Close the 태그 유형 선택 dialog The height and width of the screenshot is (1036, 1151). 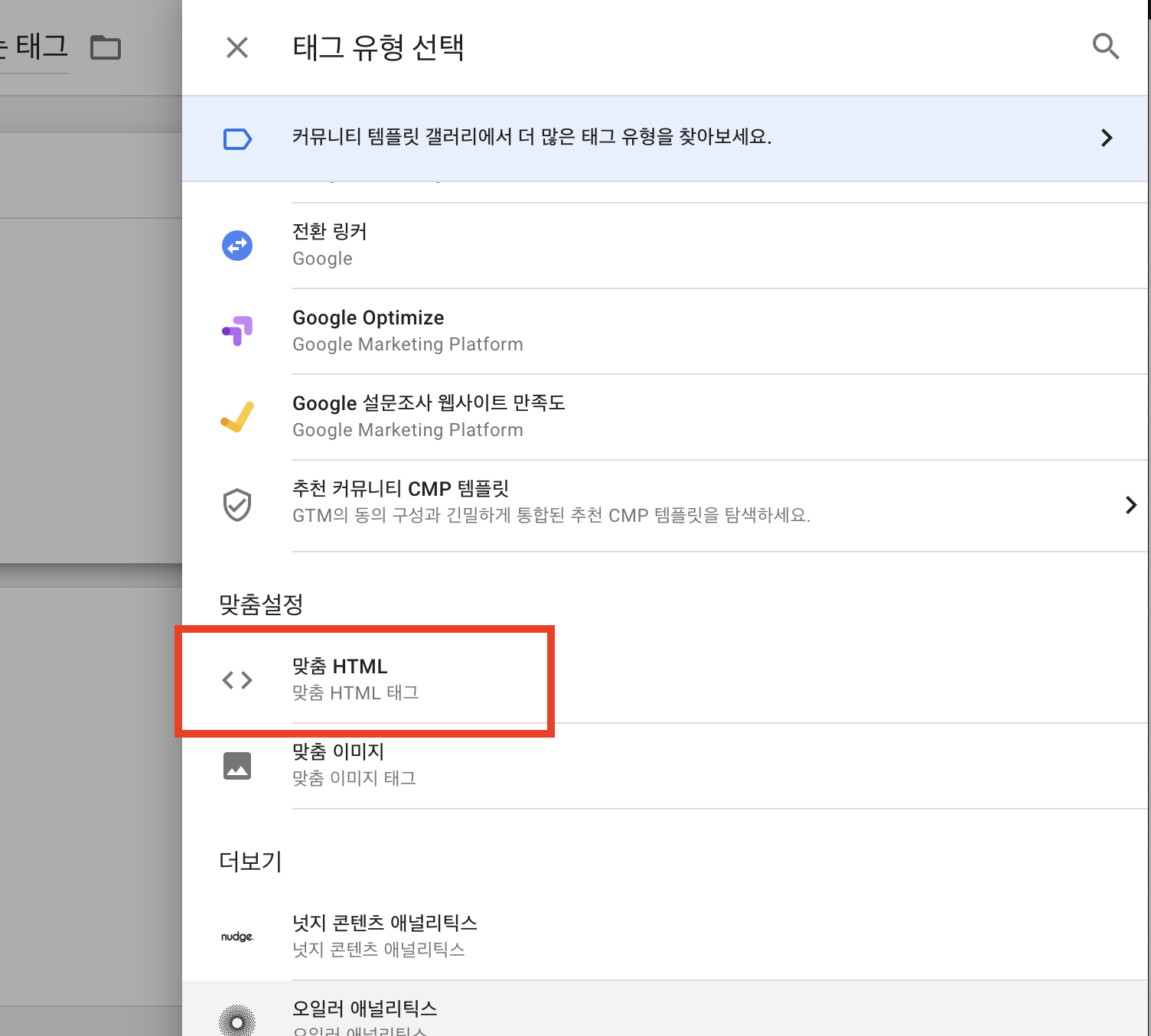click(237, 47)
